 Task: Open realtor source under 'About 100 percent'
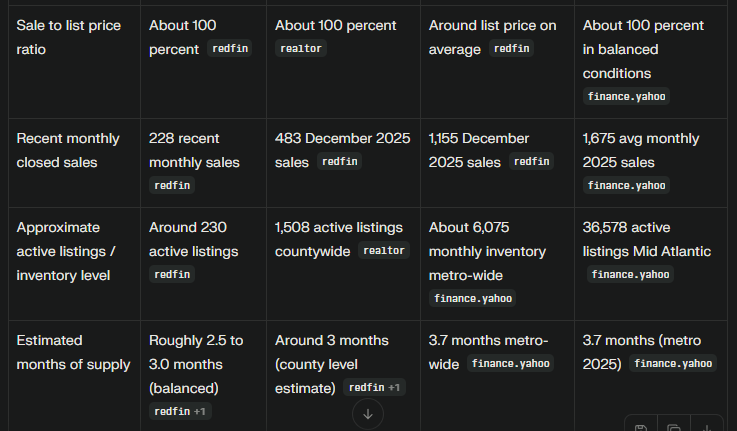pos(301,48)
